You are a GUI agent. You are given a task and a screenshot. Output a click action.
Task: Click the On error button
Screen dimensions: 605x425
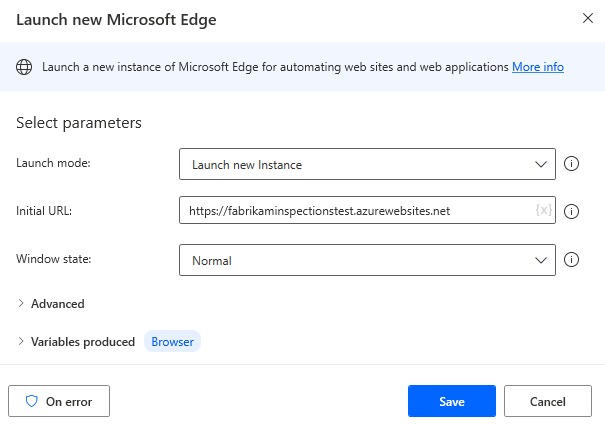pos(59,401)
